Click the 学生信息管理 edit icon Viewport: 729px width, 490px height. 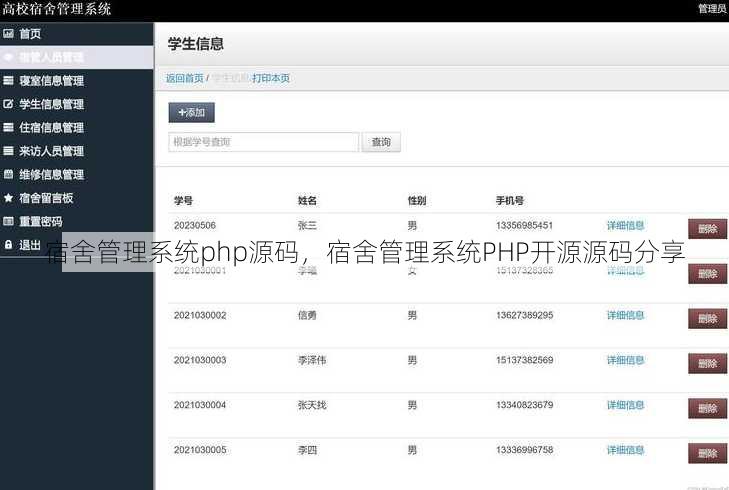point(8,104)
